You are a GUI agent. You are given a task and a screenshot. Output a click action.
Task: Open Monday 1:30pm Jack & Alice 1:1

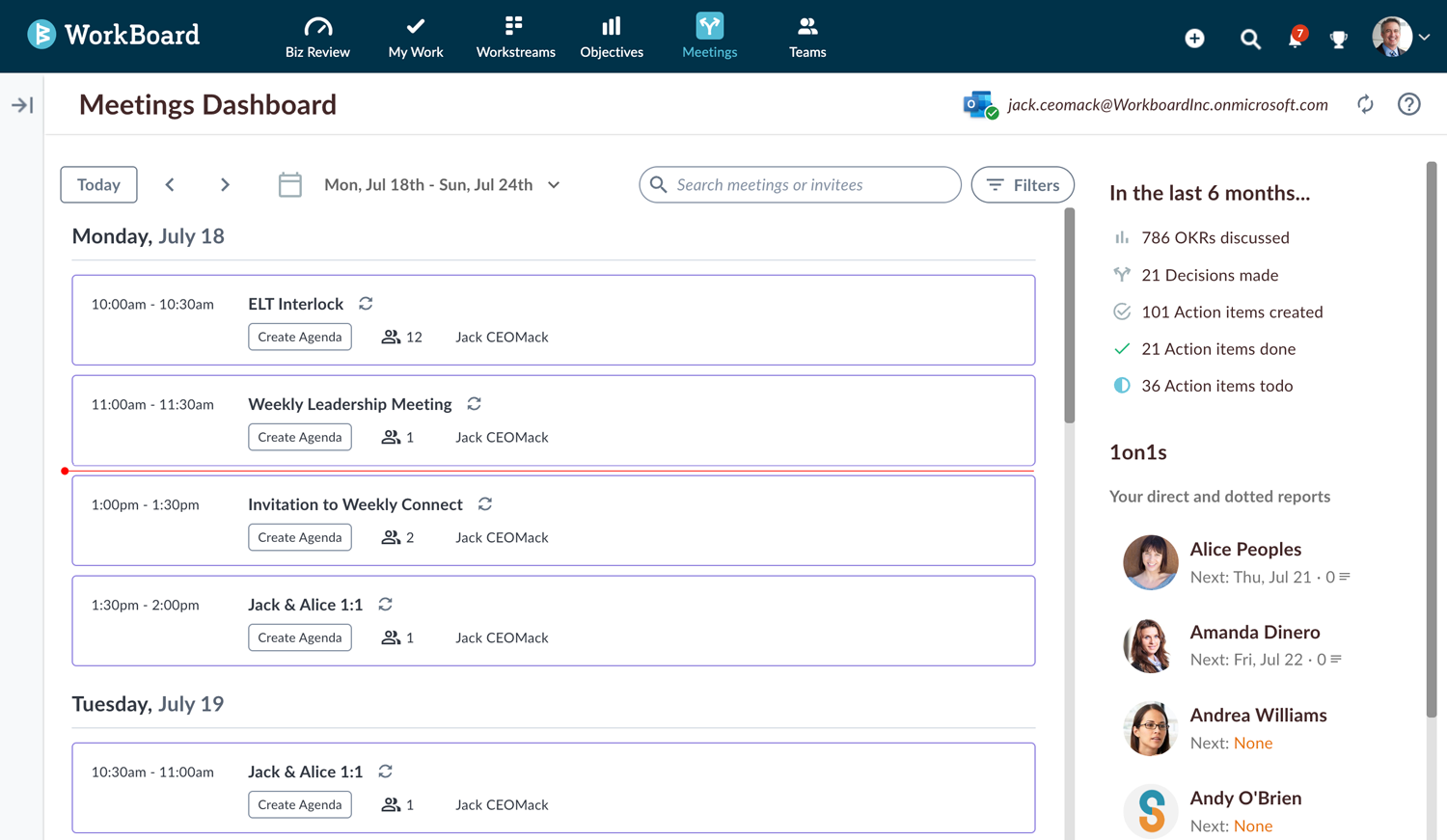(x=305, y=605)
